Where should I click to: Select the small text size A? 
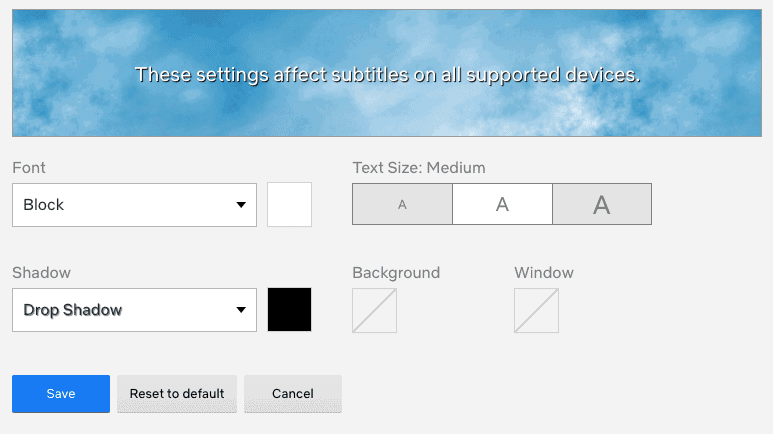point(402,204)
